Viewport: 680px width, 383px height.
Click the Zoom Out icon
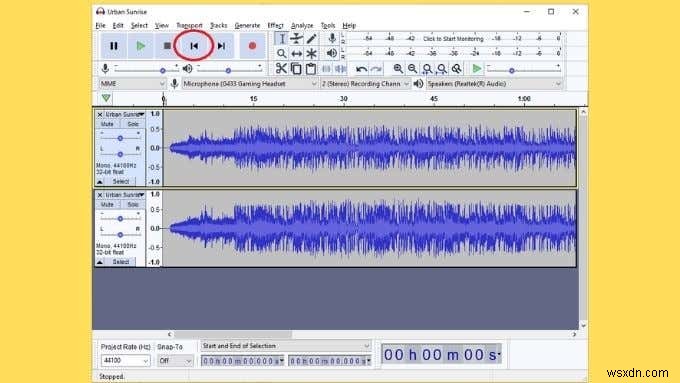coord(412,69)
